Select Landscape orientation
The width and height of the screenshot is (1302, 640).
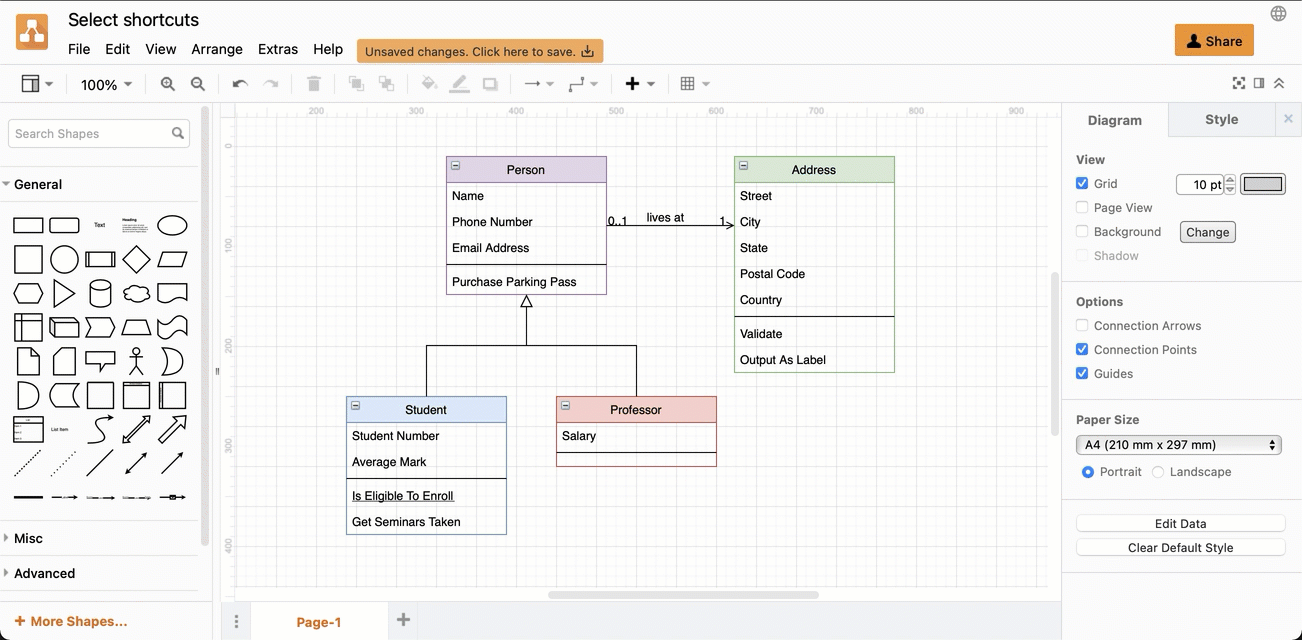[x=1158, y=472]
